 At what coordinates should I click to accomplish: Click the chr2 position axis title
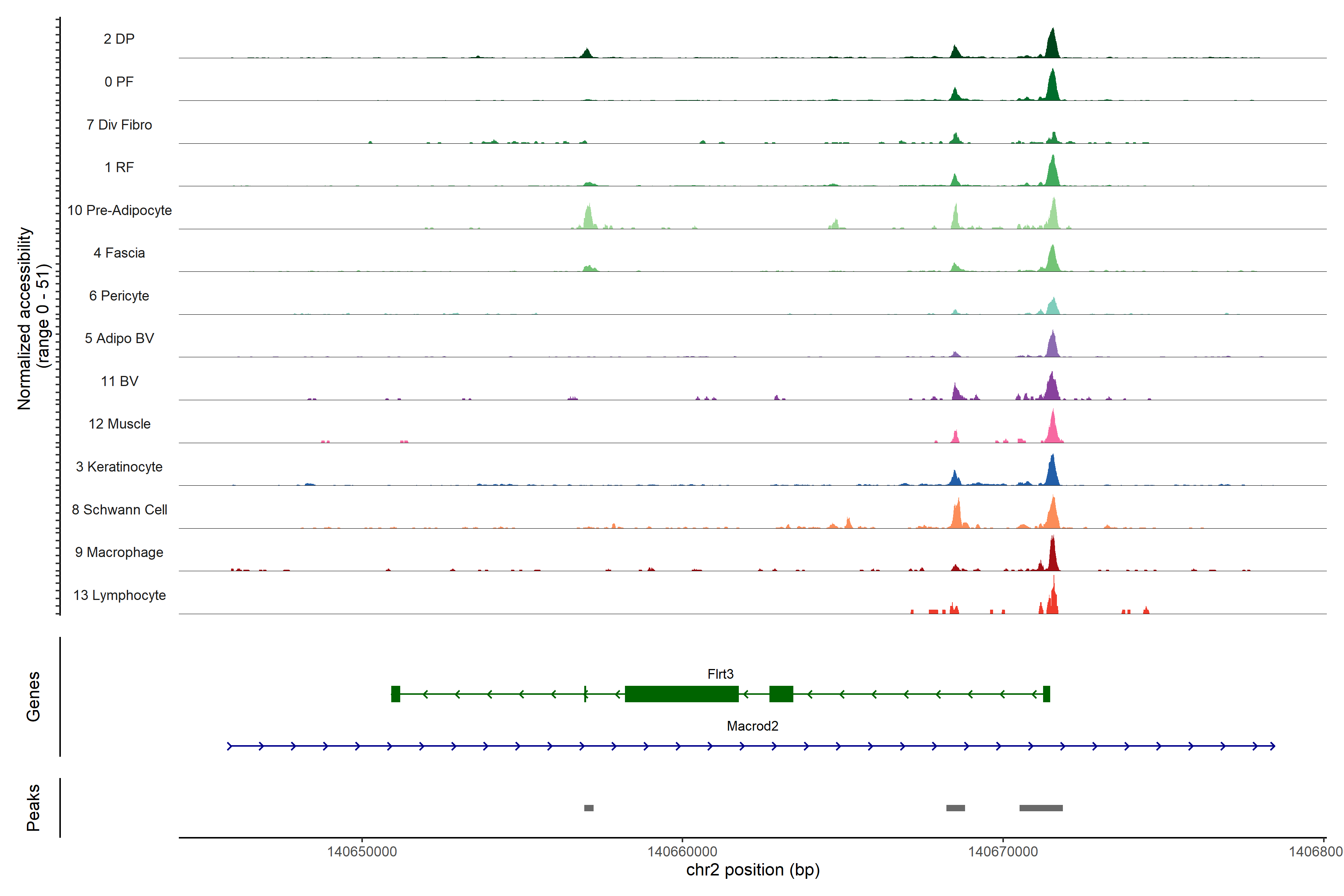753,870
